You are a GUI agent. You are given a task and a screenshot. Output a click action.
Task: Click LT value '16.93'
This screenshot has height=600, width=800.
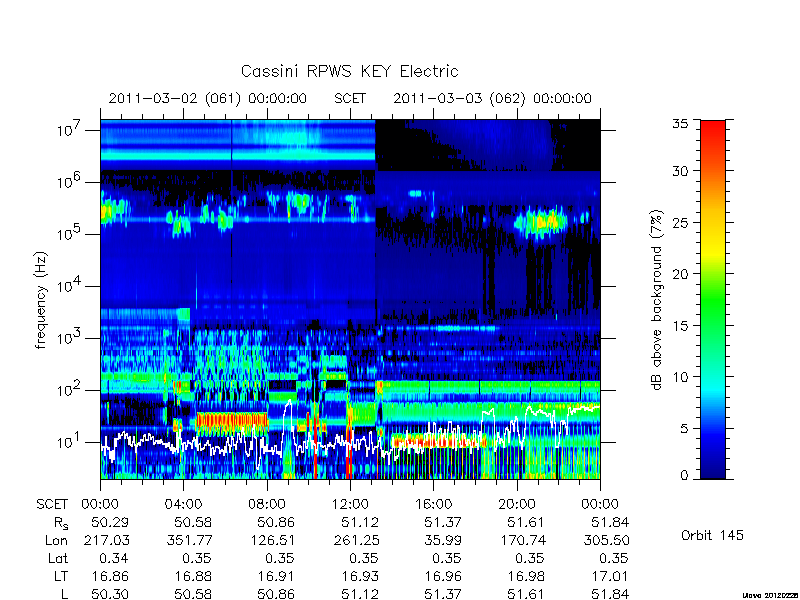[x=360, y=577]
